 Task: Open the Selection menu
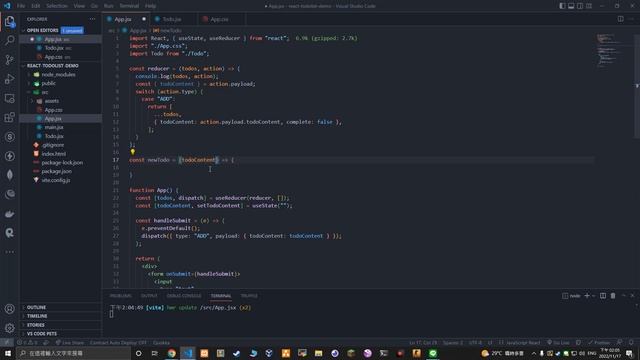[57, 6]
